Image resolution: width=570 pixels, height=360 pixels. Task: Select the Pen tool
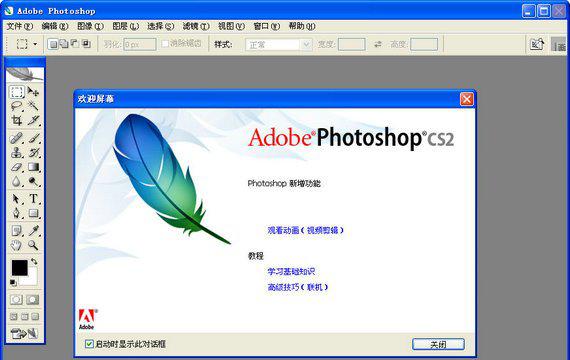17,213
